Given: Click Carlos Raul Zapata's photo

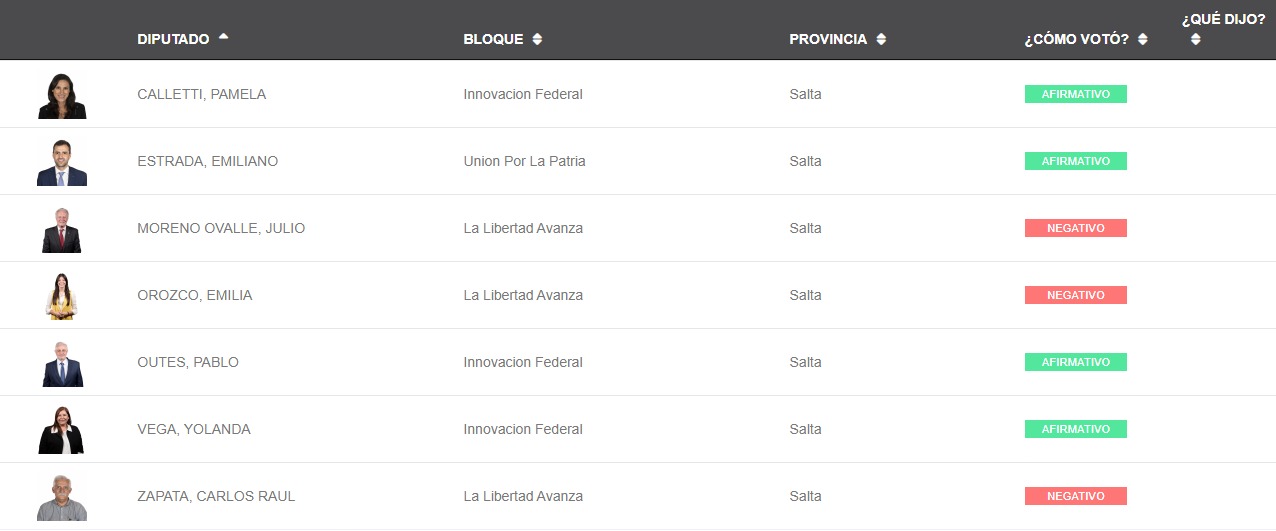Looking at the screenshot, I should [62, 498].
